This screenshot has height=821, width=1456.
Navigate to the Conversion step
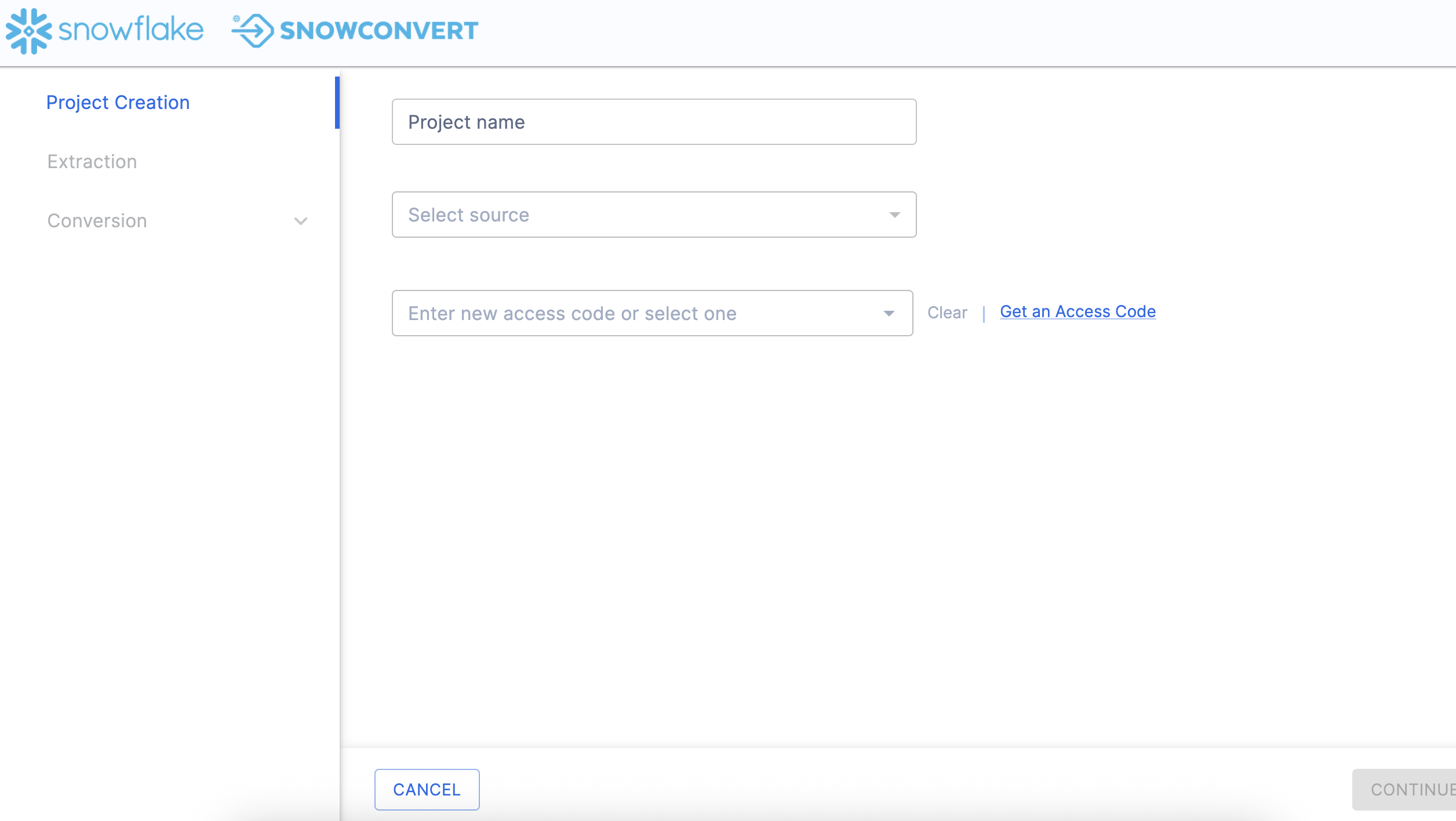pos(97,221)
